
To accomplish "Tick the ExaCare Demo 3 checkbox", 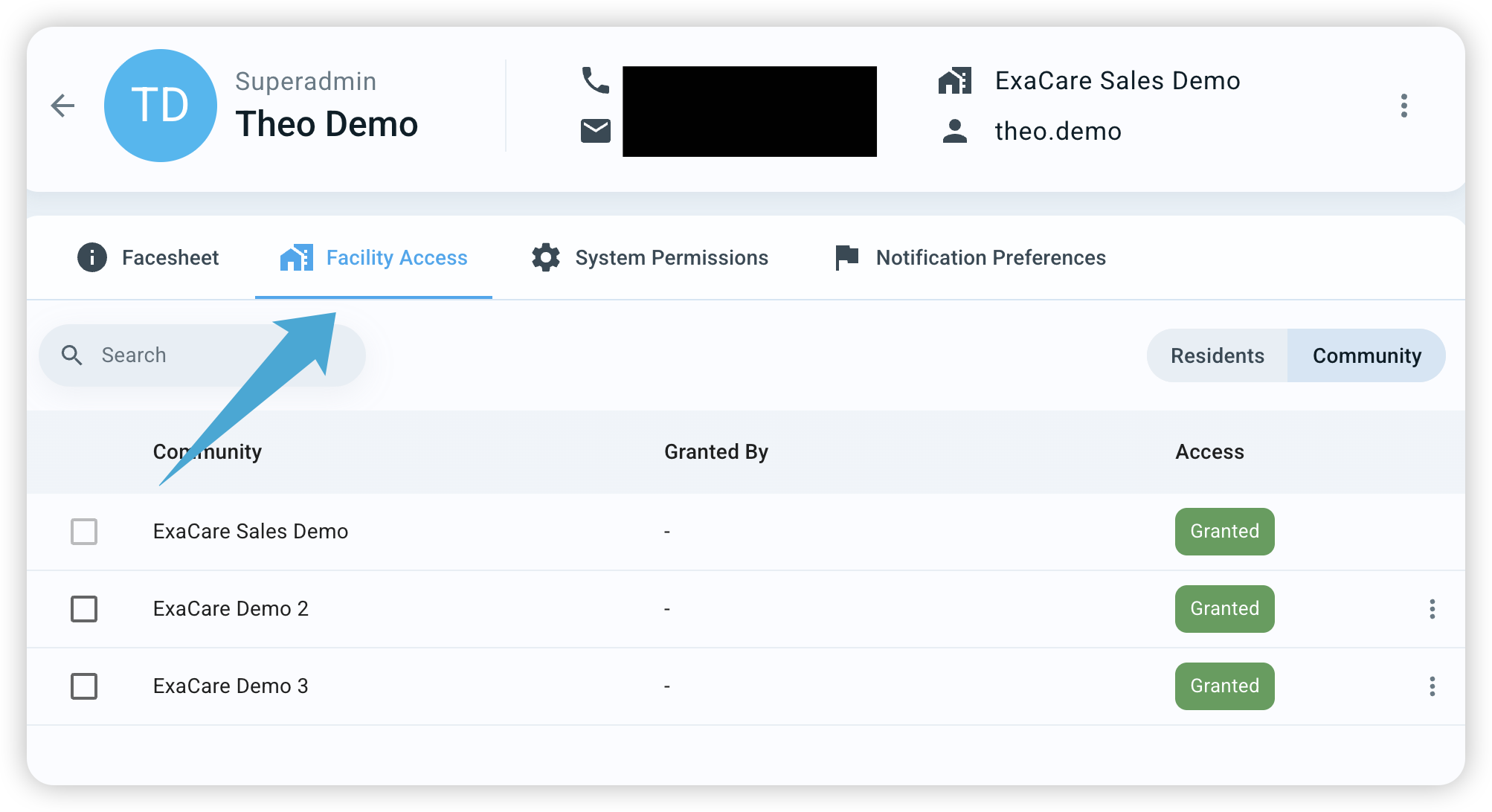I will point(84,686).
